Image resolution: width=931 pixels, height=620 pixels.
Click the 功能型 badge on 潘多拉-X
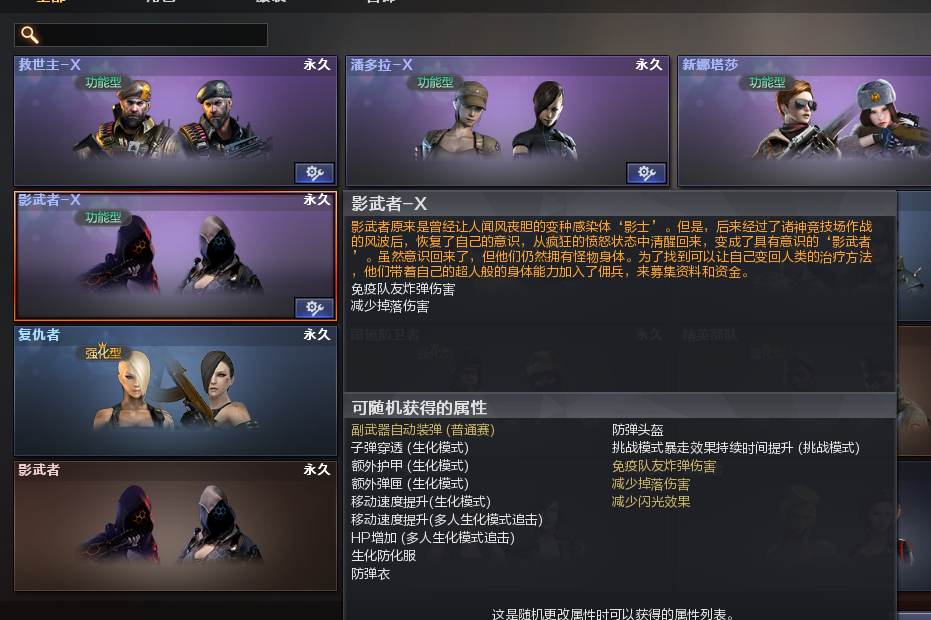(435, 83)
